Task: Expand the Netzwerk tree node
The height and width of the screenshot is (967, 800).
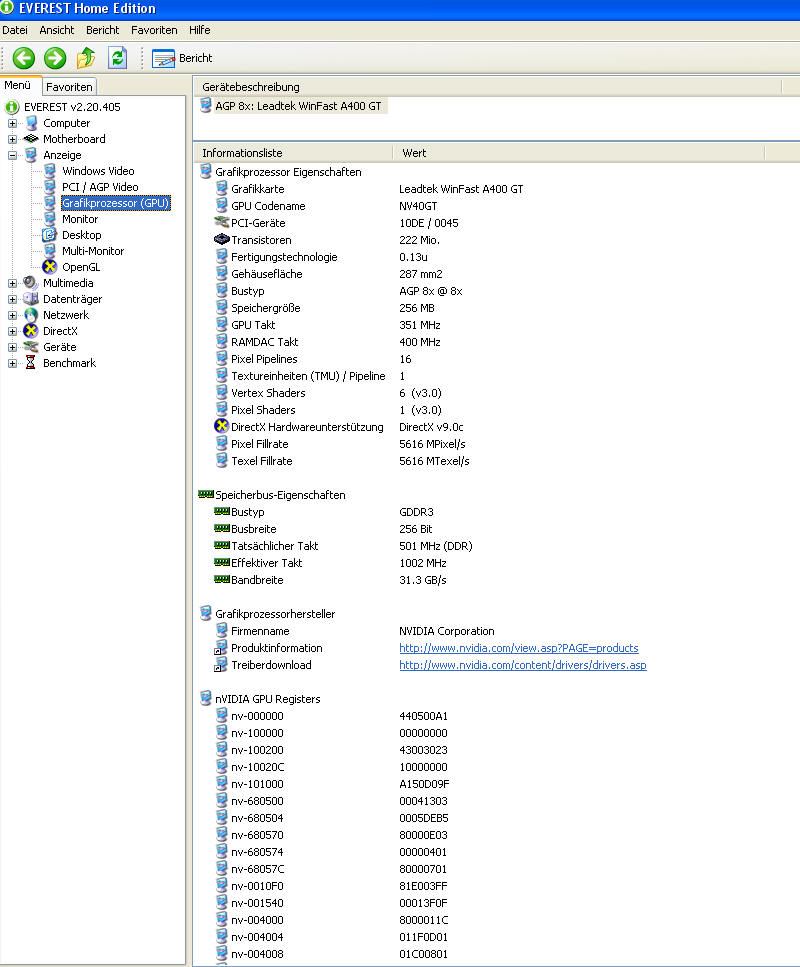Action: coord(12,315)
